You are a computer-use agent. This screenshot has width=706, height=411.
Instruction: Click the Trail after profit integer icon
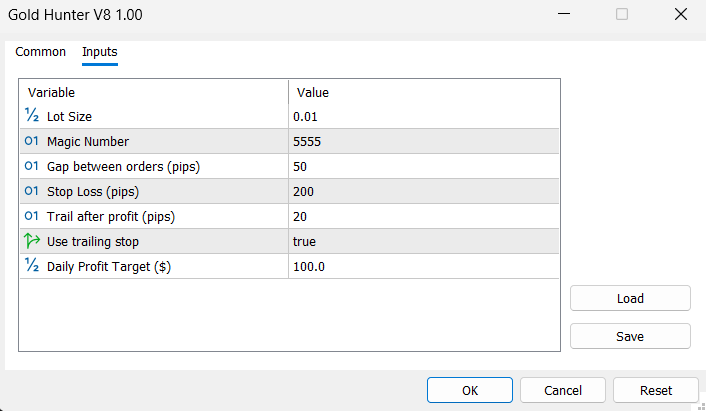pos(31,217)
